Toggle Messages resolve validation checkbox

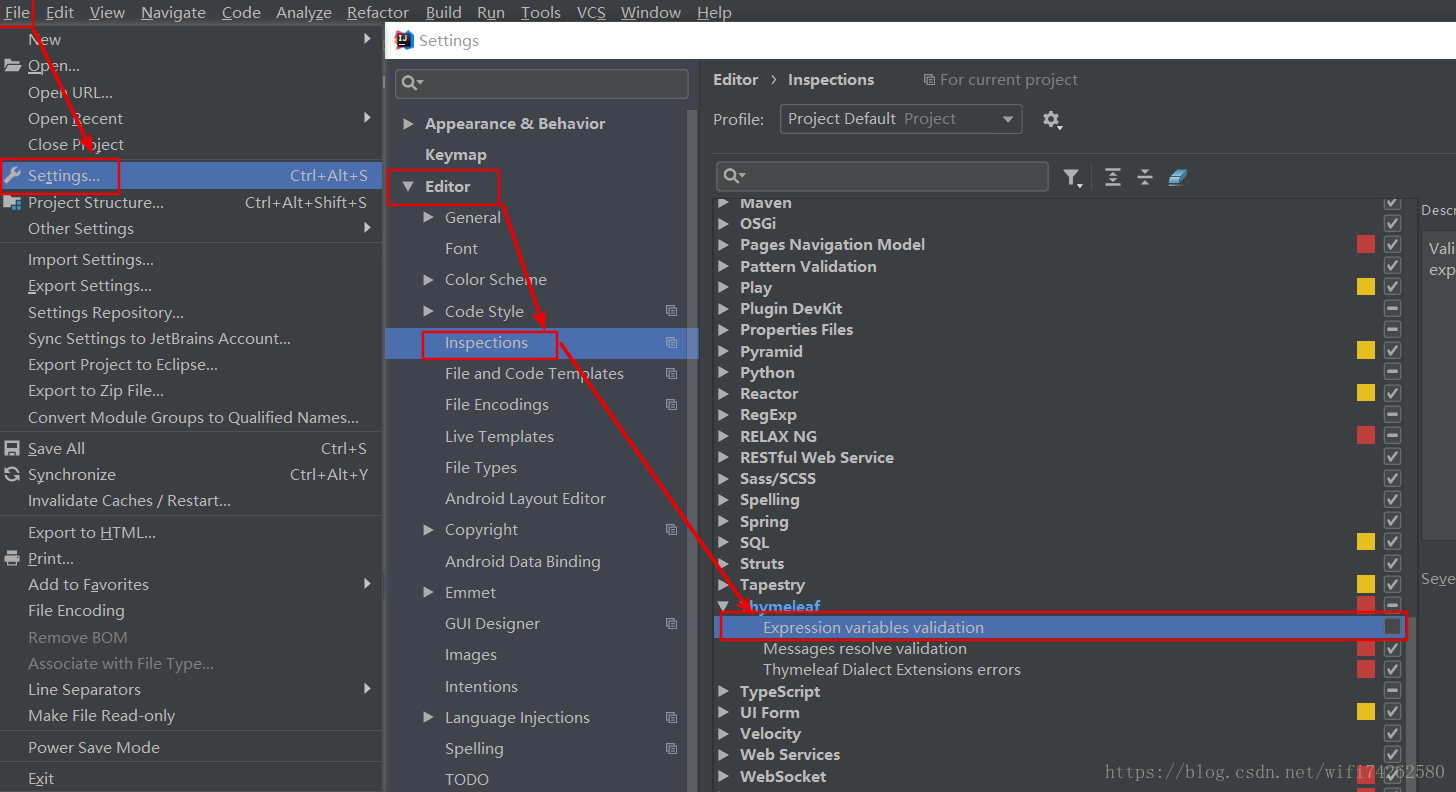pos(1392,648)
